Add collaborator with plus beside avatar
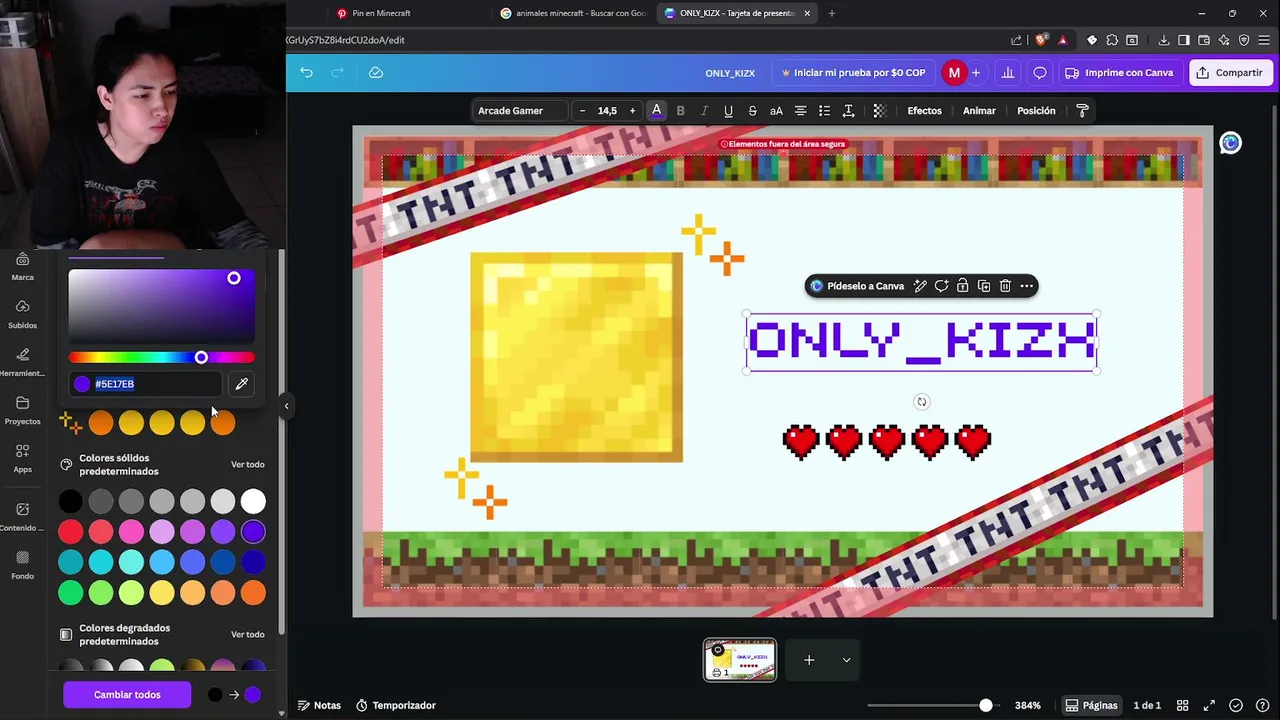Viewport: 1280px width, 720px height. click(x=976, y=72)
